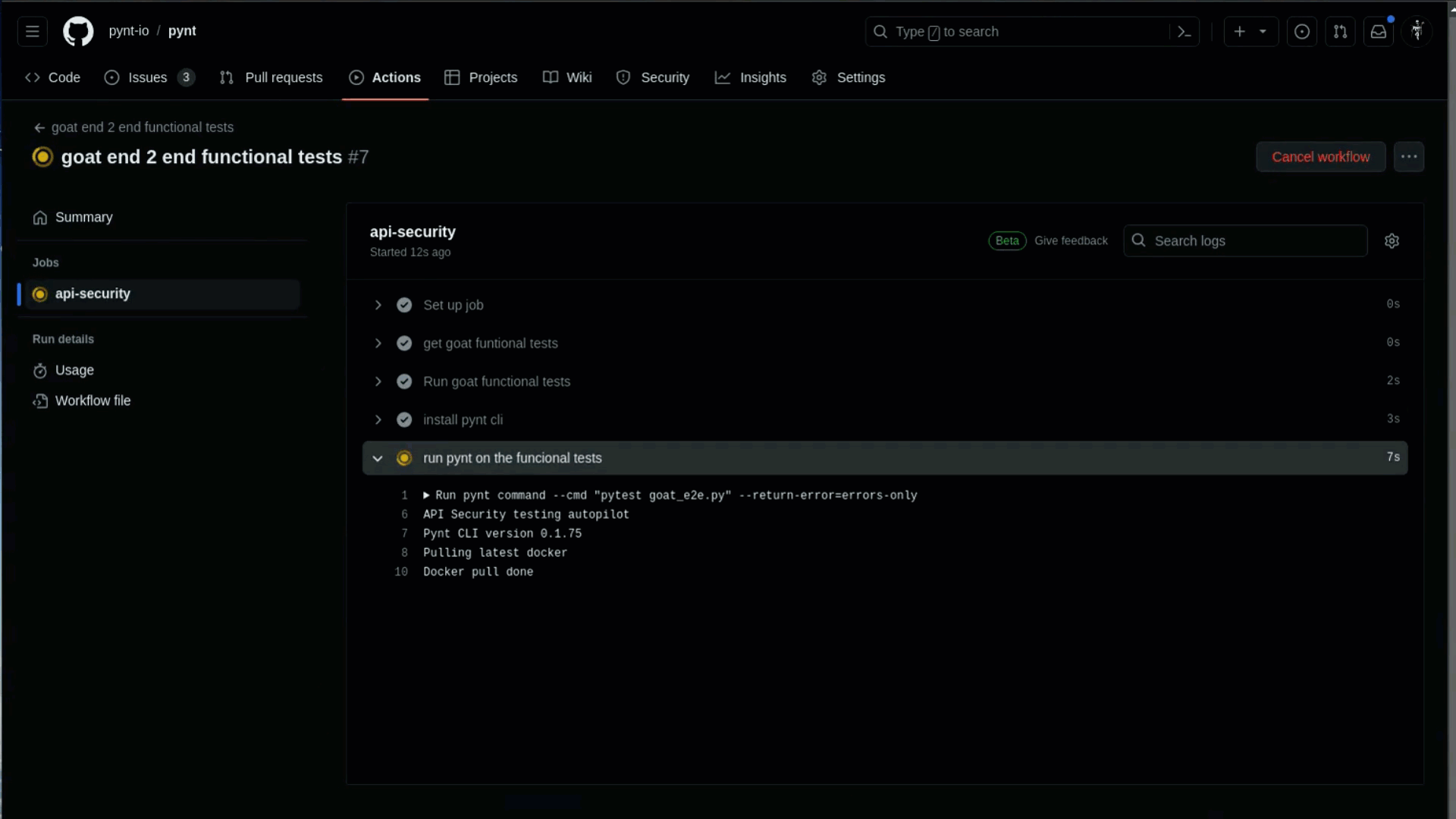This screenshot has width=1456, height=819.
Task: Expand the Set up job step
Action: pyautogui.click(x=378, y=305)
